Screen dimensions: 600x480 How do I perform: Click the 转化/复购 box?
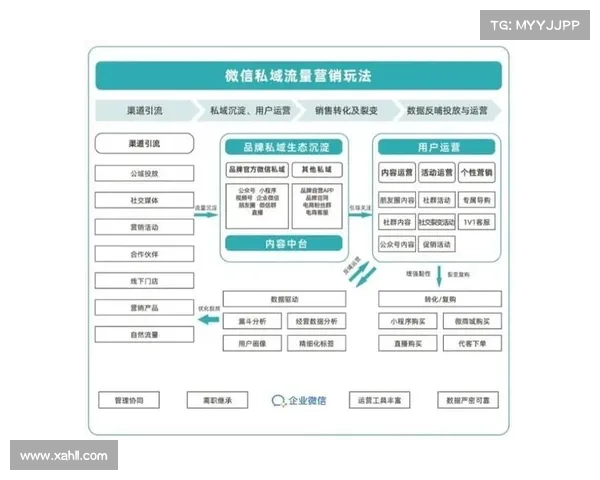tap(440, 299)
